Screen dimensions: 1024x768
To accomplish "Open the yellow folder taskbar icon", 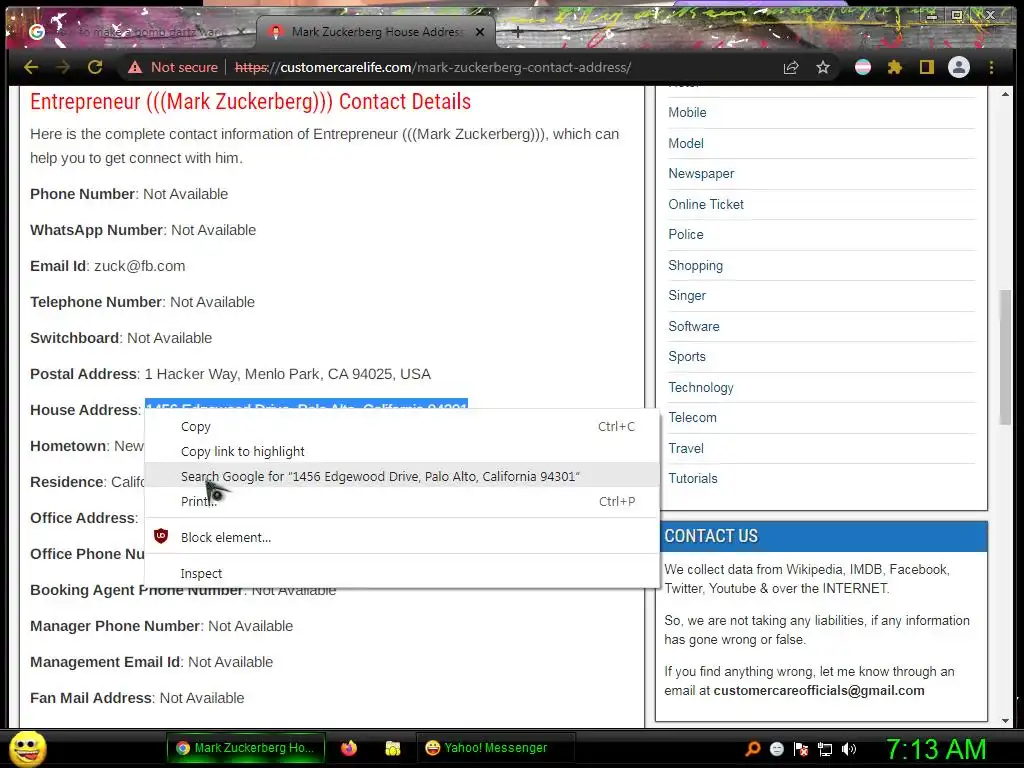I will (x=392, y=748).
